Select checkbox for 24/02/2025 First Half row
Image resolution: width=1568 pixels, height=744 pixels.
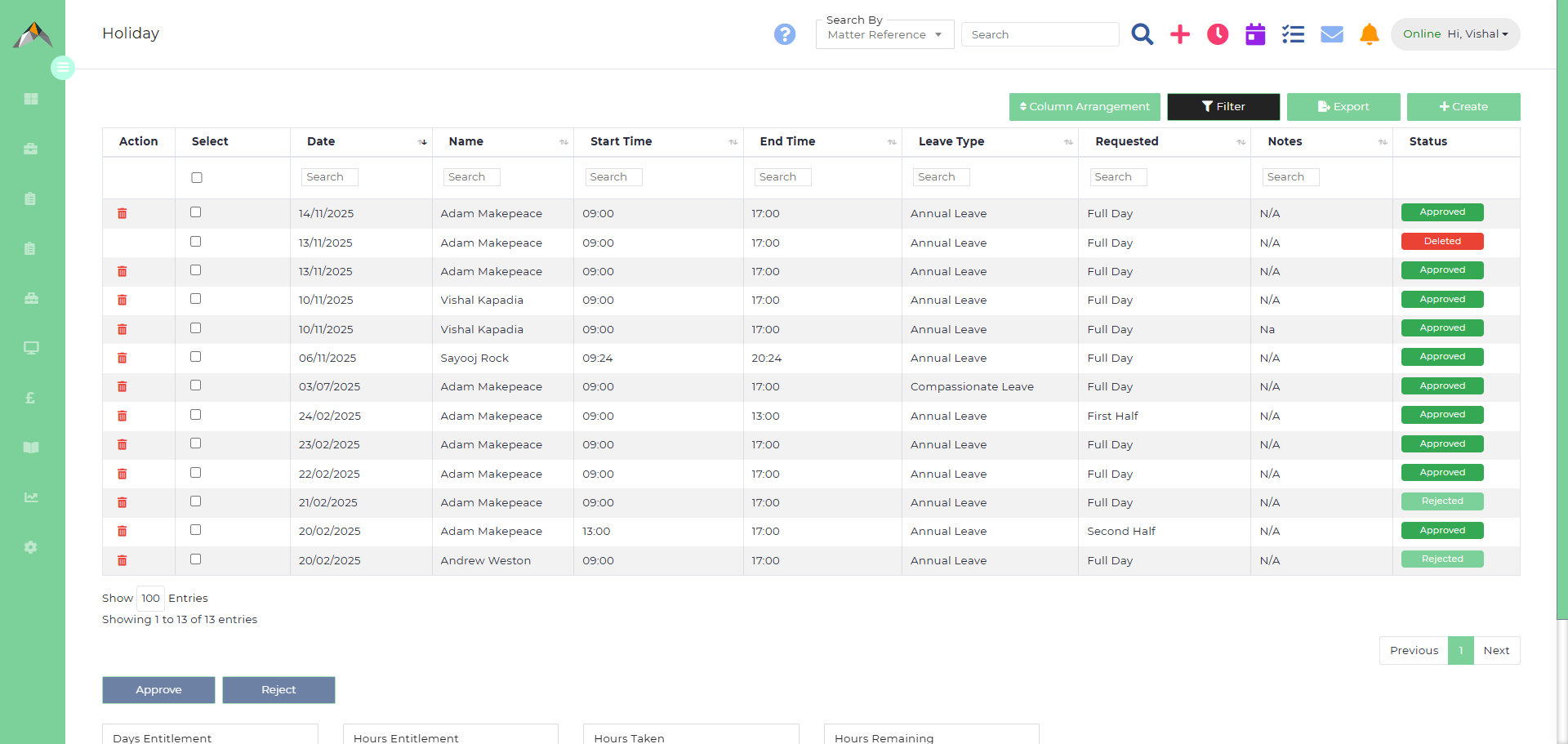pos(196,415)
